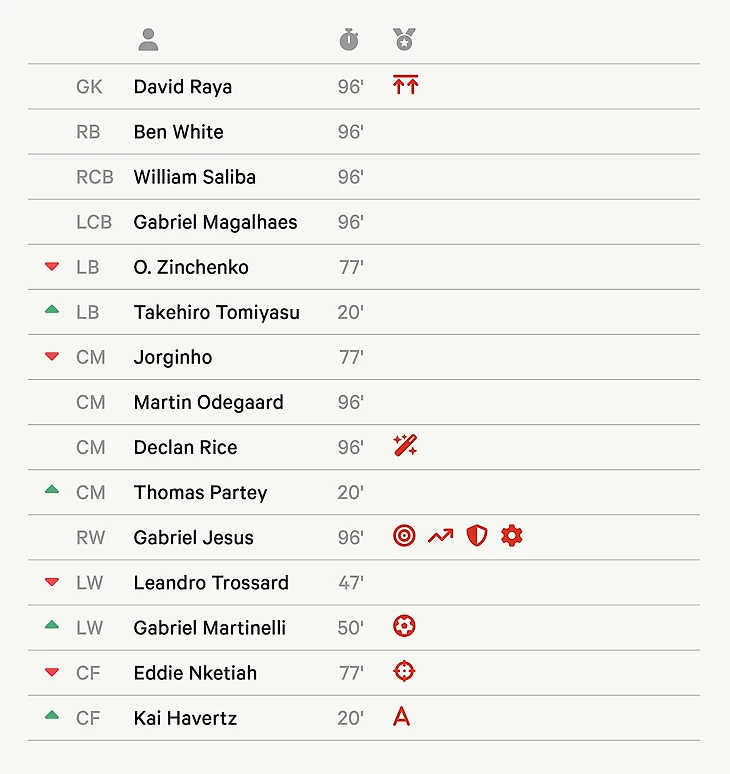Click Ben White's 96' minutes value
The width and height of the screenshot is (730, 774).
coord(350,132)
